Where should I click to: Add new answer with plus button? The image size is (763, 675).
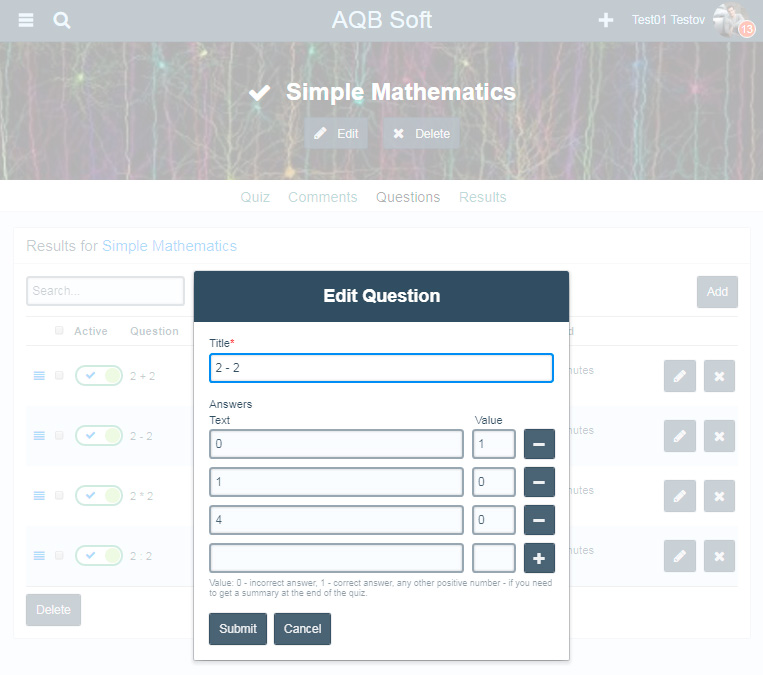click(539, 558)
